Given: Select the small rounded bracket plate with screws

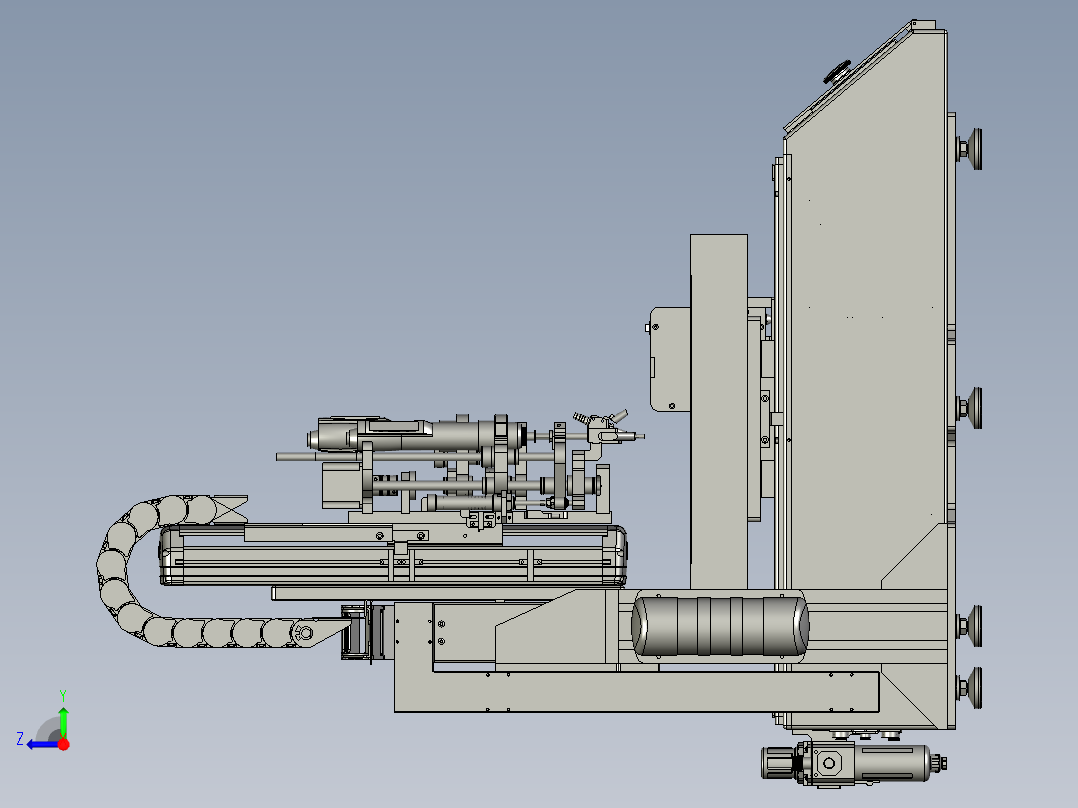Looking at the screenshot, I should click(670, 360).
